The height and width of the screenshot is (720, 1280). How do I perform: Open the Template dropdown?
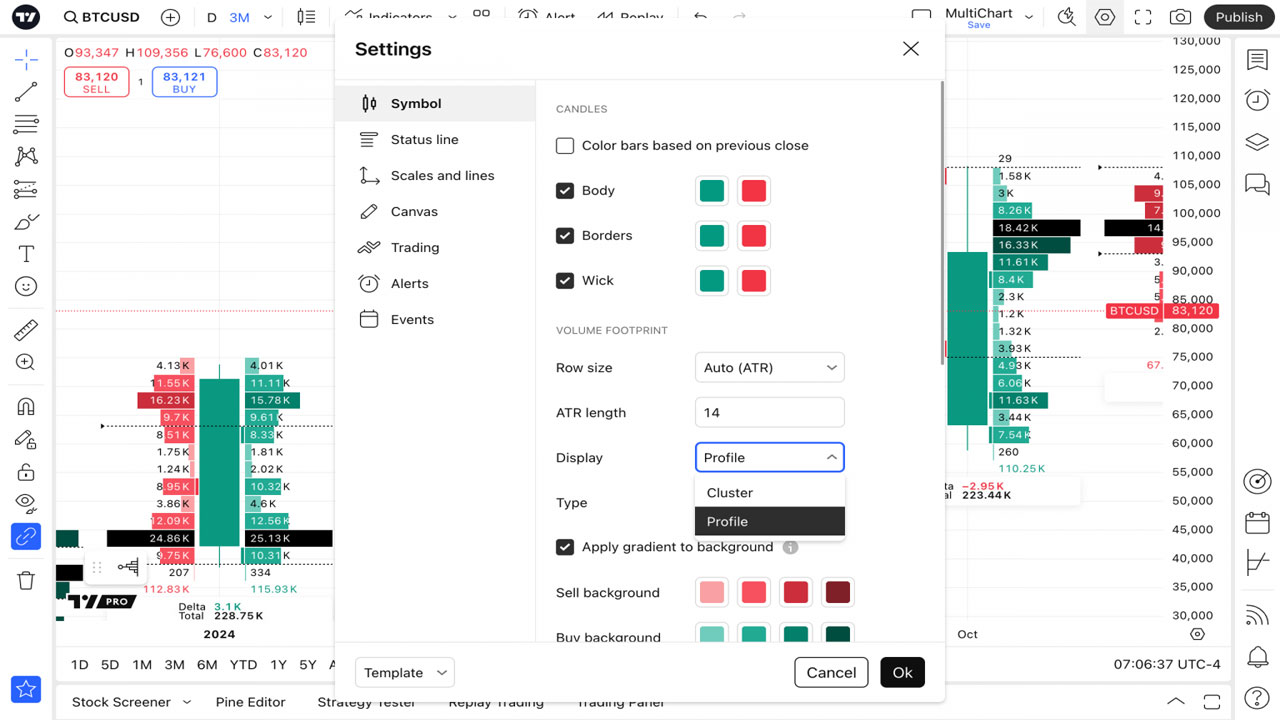(x=405, y=673)
